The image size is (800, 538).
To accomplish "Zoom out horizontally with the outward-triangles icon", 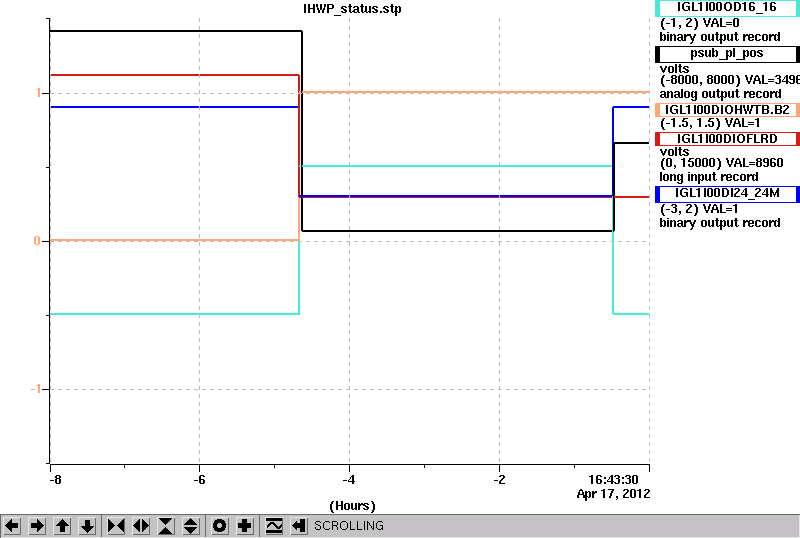I will [x=141, y=526].
